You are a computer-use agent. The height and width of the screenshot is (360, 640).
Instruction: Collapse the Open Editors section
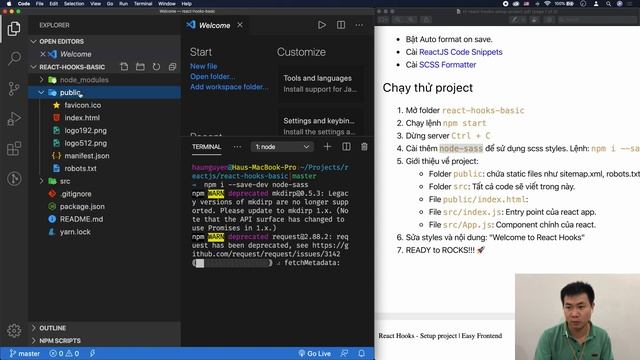33,41
